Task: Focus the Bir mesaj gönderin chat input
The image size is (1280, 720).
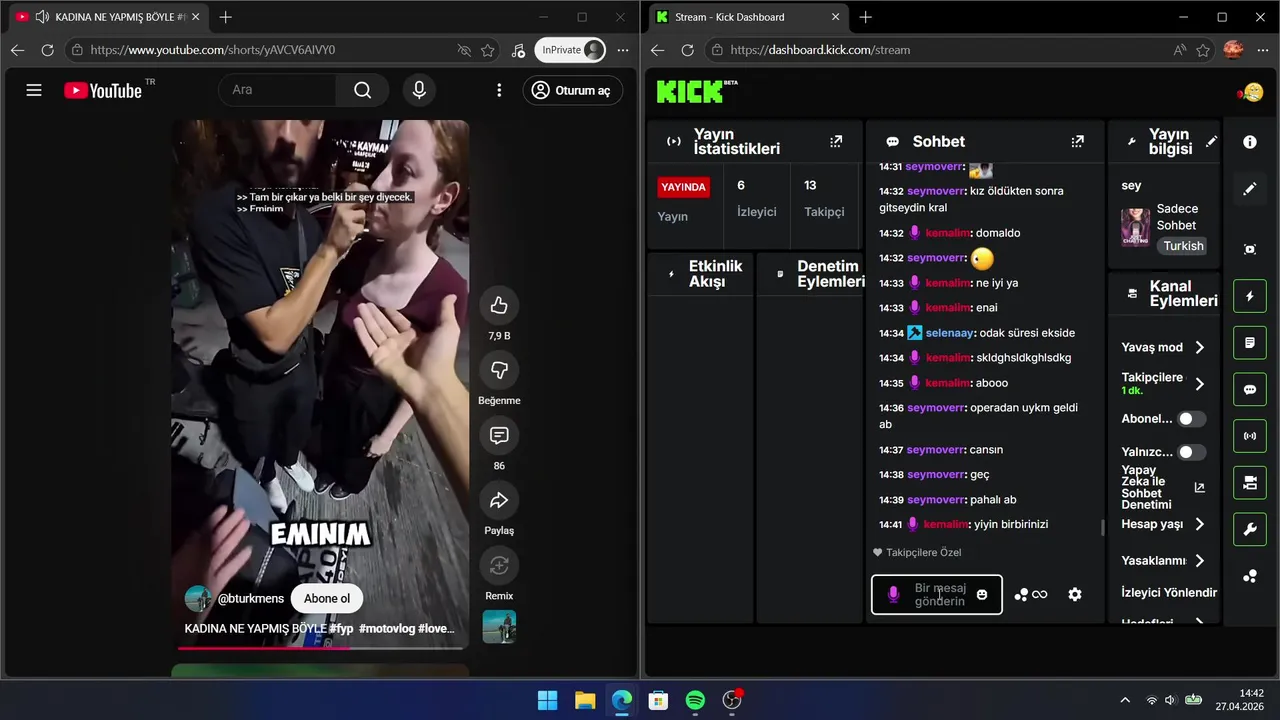Action: [x=937, y=594]
